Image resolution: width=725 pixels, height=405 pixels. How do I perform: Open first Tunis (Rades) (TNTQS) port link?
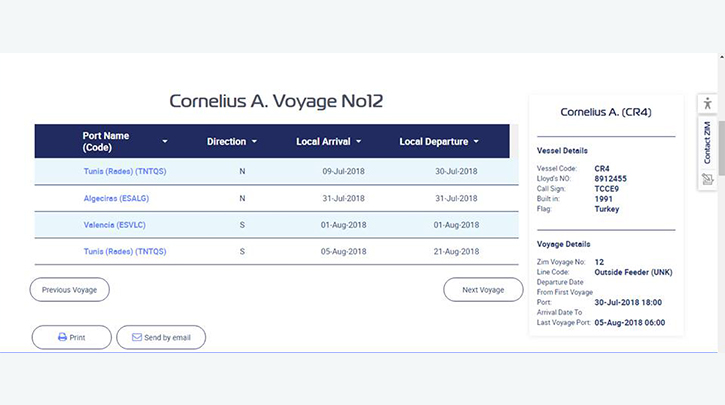125,171
